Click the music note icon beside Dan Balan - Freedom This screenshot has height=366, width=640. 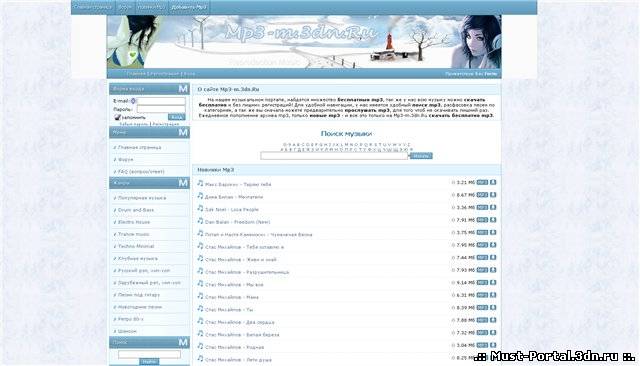(200, 221)
